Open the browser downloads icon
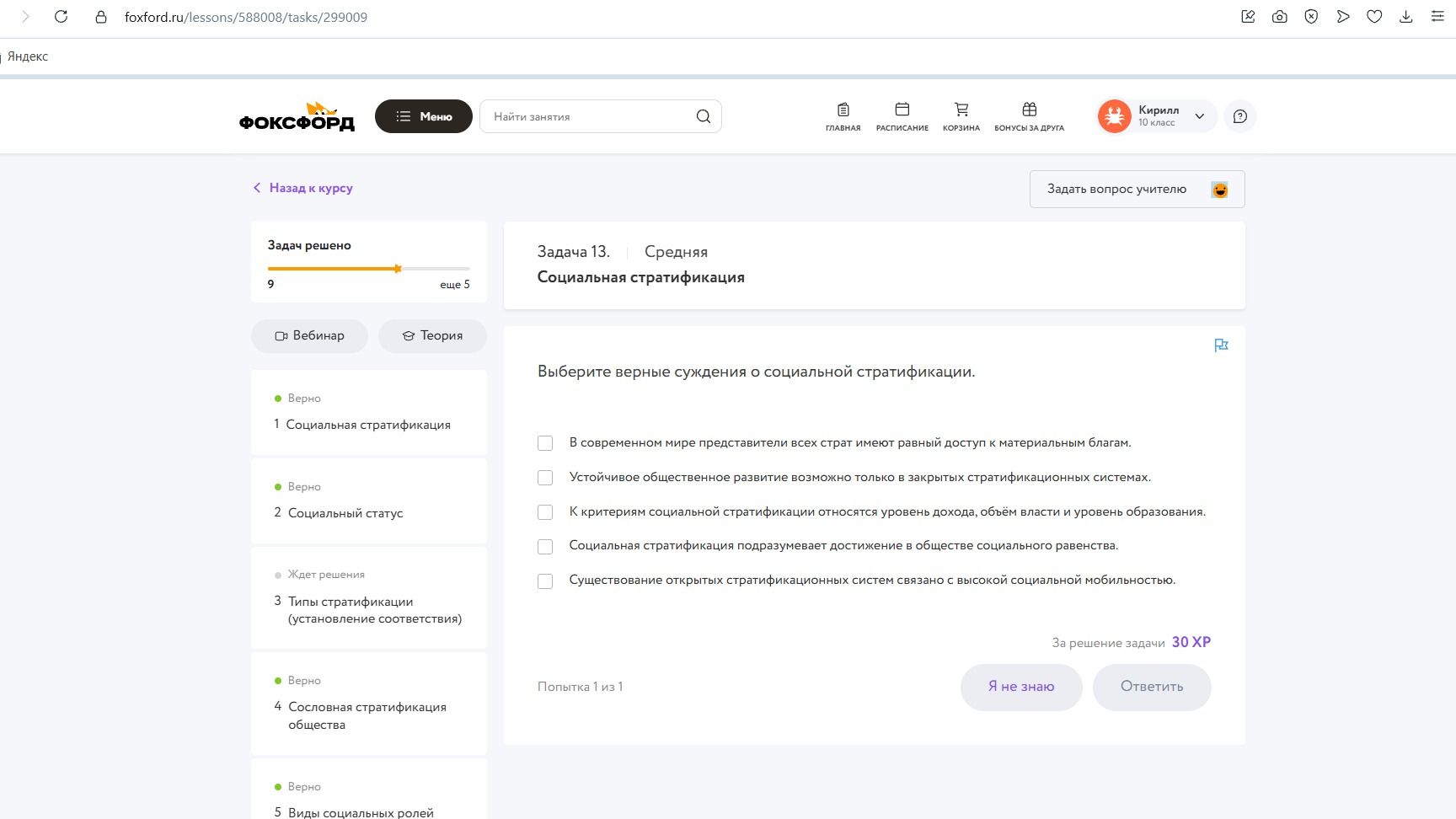Image resolution: width=1456 pixels, height=819 pixels. coord(1405,17)
